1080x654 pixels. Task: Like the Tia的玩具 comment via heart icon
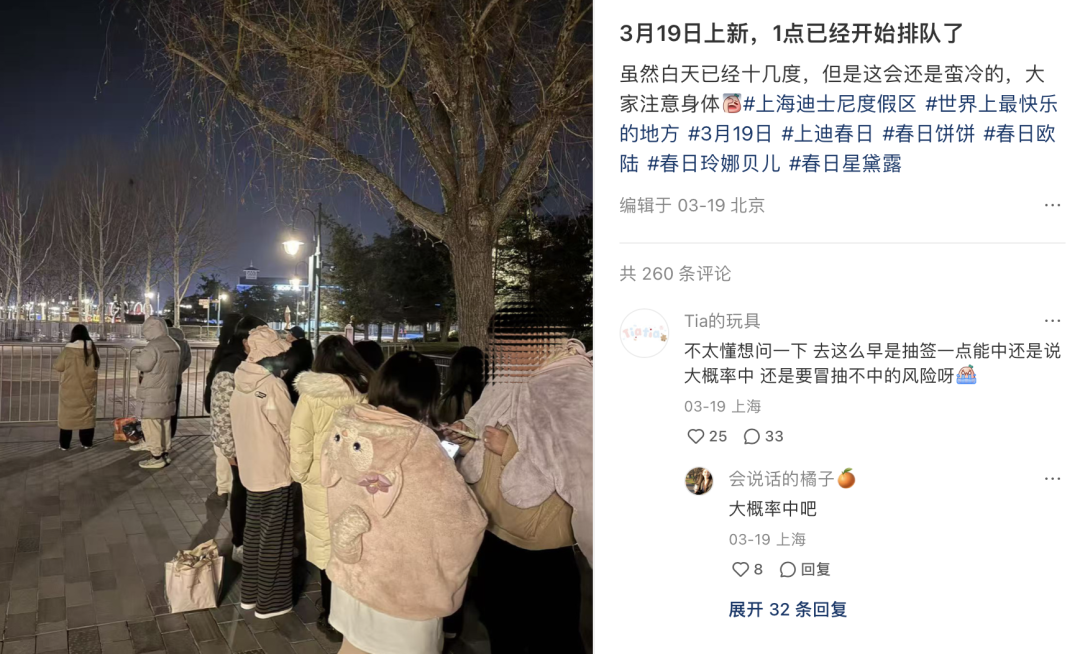click(x=696, y=436)
